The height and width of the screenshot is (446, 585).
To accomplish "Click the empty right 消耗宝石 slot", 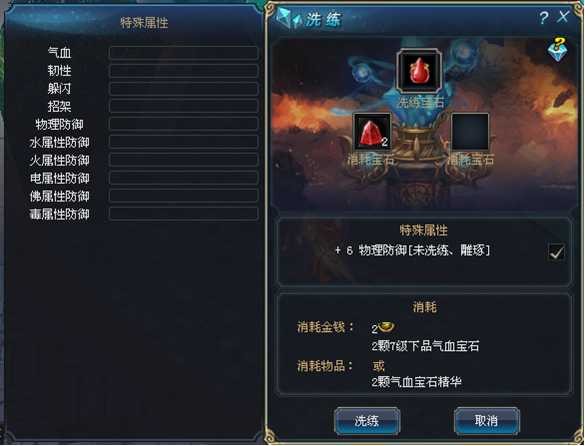I will pyautogui.click(x=470, y=132).
